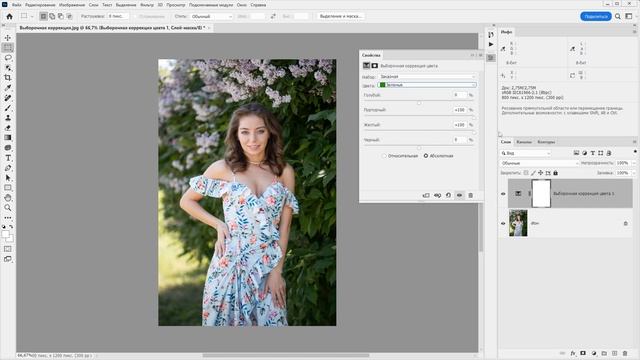Select the Crop tool

pos(8,78)
